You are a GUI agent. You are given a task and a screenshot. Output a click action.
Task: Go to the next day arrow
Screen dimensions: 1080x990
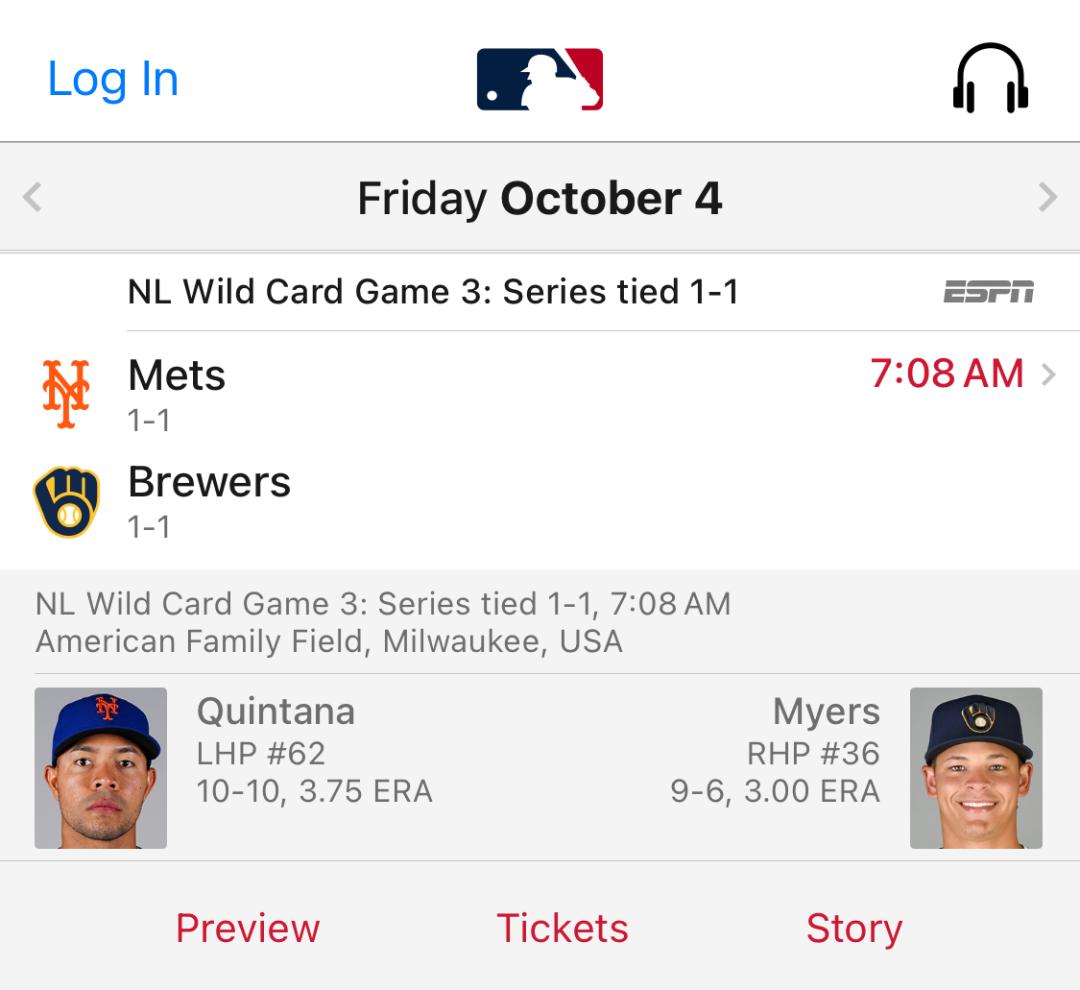click(1048, 197)
